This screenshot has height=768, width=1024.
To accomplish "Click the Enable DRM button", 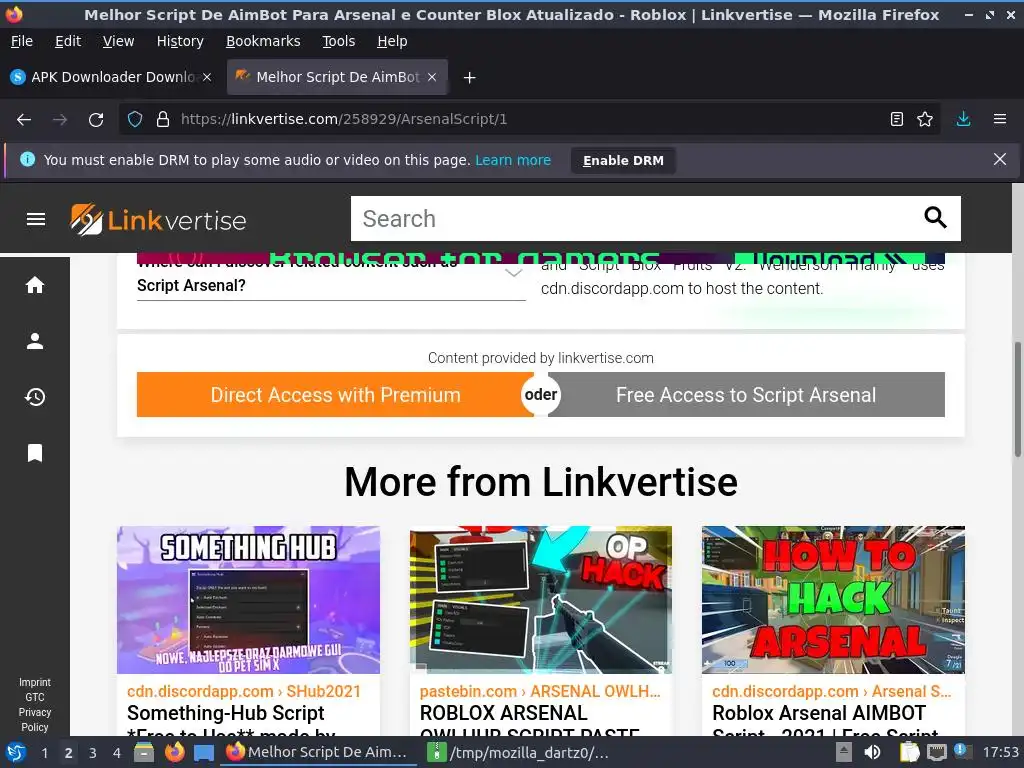I will (x=623, y=161).
